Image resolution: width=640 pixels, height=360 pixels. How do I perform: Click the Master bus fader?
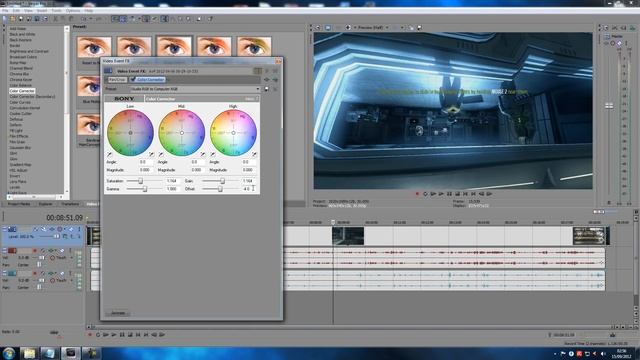pos(609,106)
